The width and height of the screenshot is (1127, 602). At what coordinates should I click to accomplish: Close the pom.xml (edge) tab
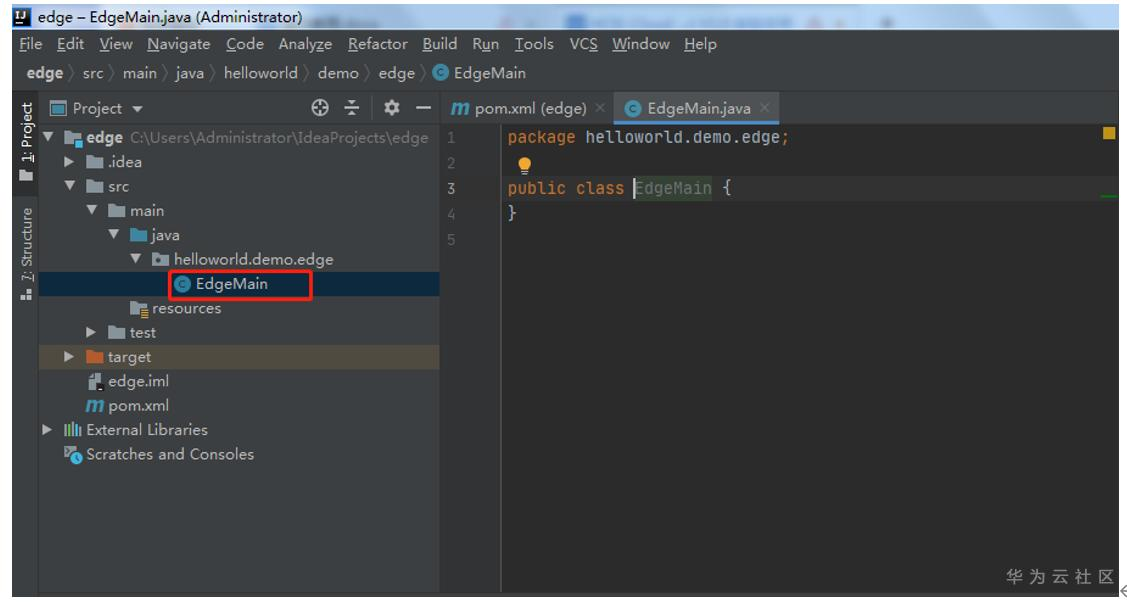600,108
